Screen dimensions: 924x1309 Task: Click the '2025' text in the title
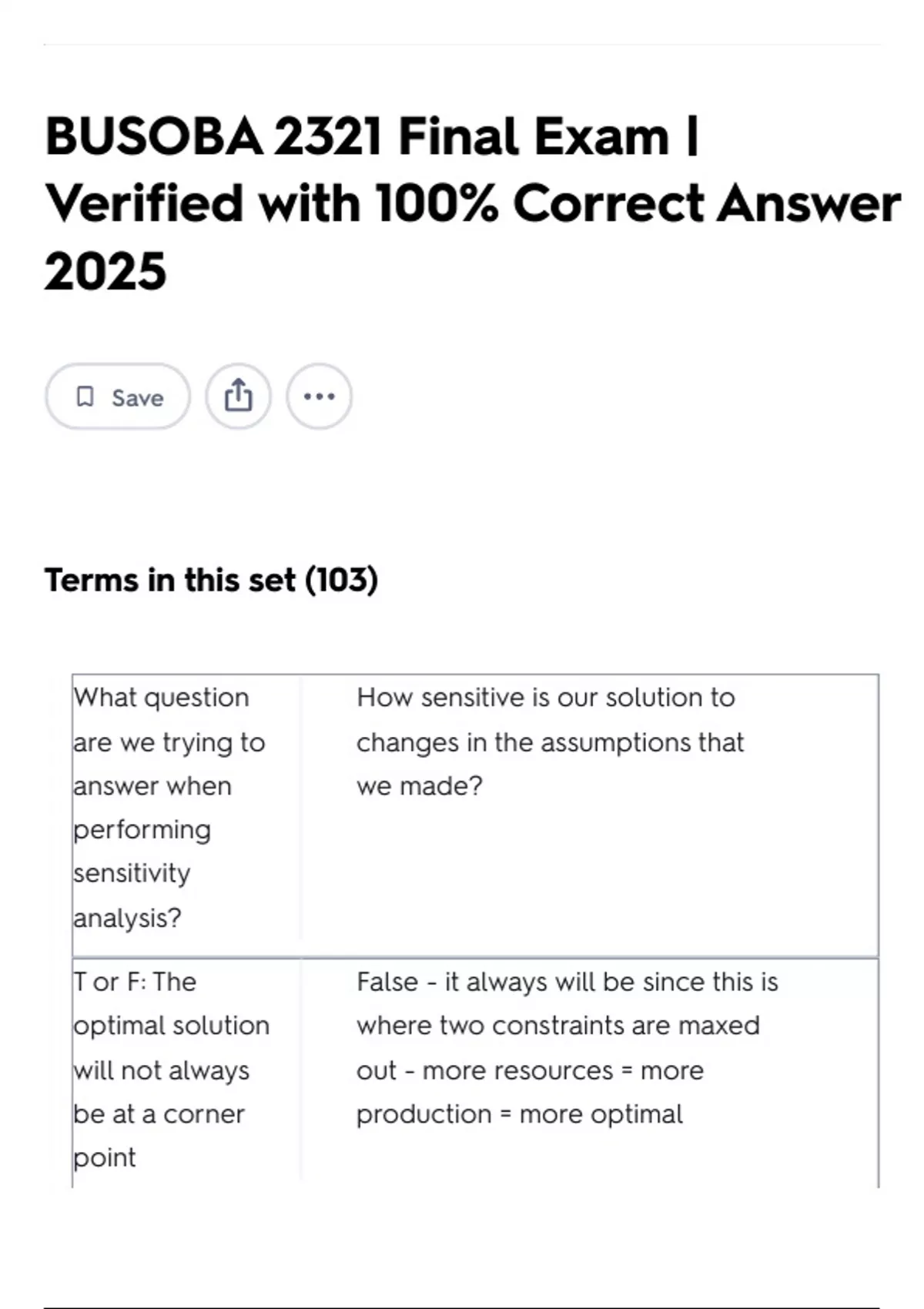point(105,271)
